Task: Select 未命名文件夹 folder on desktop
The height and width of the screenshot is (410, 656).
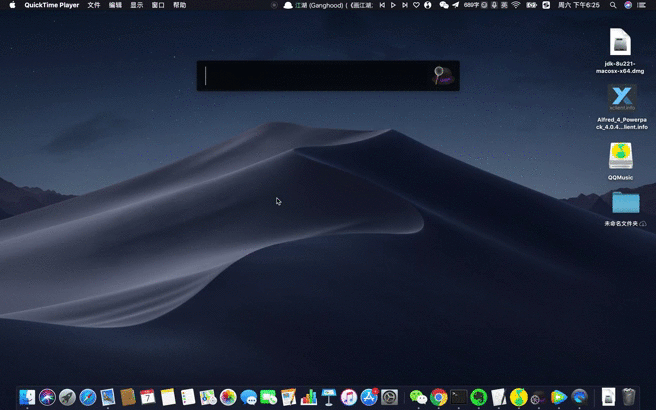Action: click(x=625, y=208)
